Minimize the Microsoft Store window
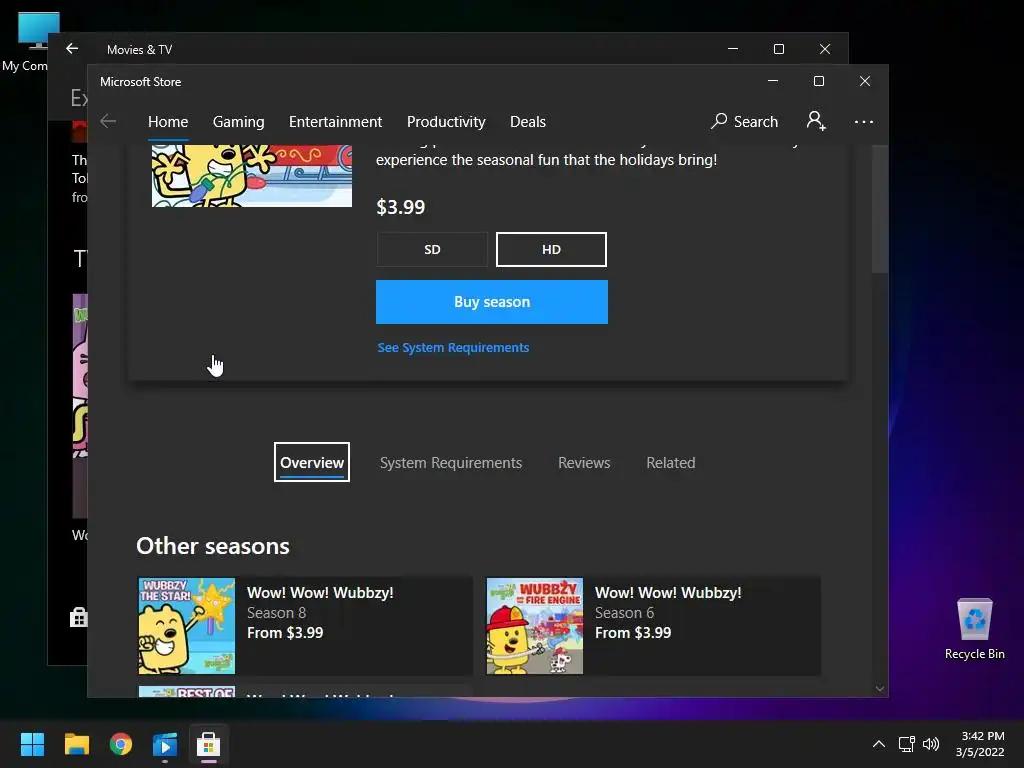This screenshot has width=1024, height=768. point(773,81)
